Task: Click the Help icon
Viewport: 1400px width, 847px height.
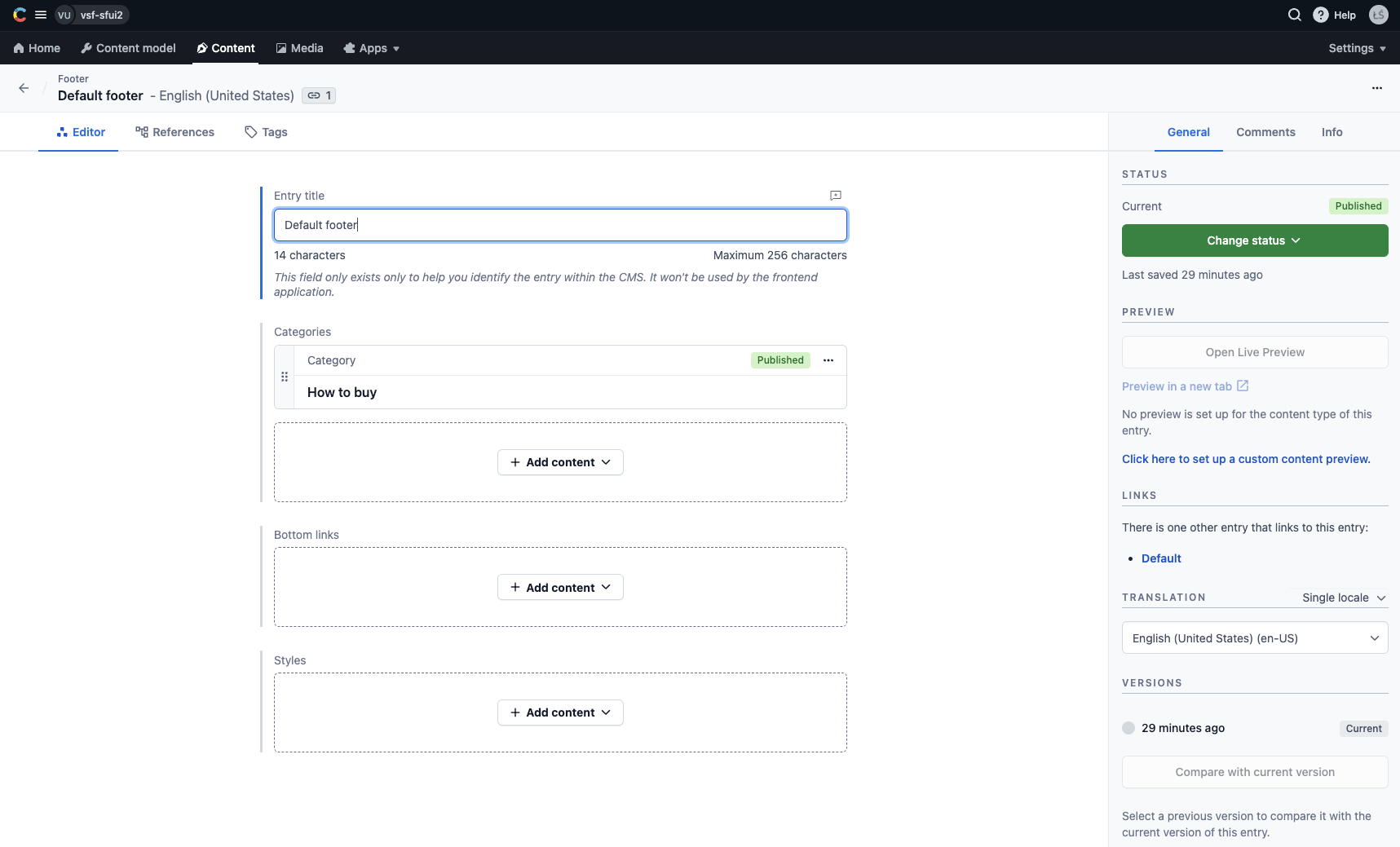Action: [1321, 14]
